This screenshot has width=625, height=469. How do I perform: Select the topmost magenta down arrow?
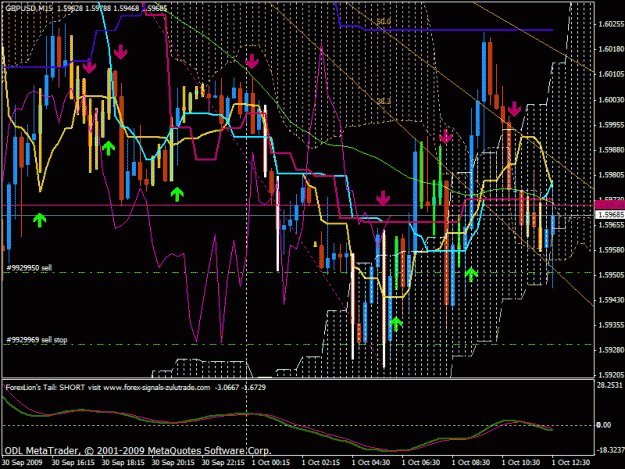click(x=120, y=52)
